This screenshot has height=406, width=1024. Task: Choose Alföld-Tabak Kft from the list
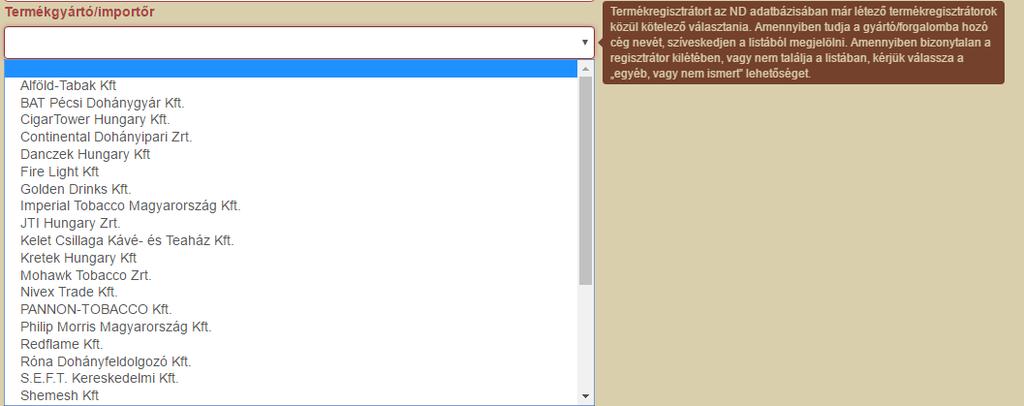(69, 86)
